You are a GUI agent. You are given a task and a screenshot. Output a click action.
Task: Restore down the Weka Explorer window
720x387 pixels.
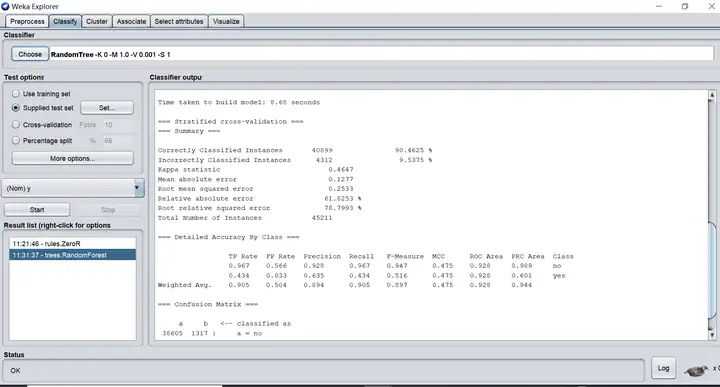pyautogui.click(x=685, y=6)
